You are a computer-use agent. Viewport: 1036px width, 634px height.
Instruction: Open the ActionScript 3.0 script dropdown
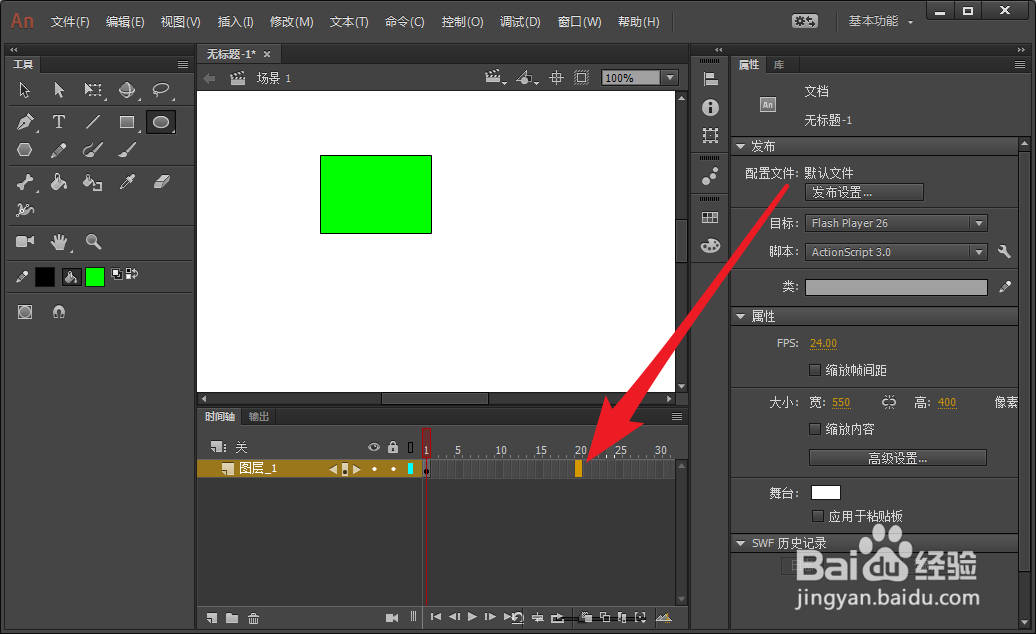pyautogui.click(x=978, y=252)
